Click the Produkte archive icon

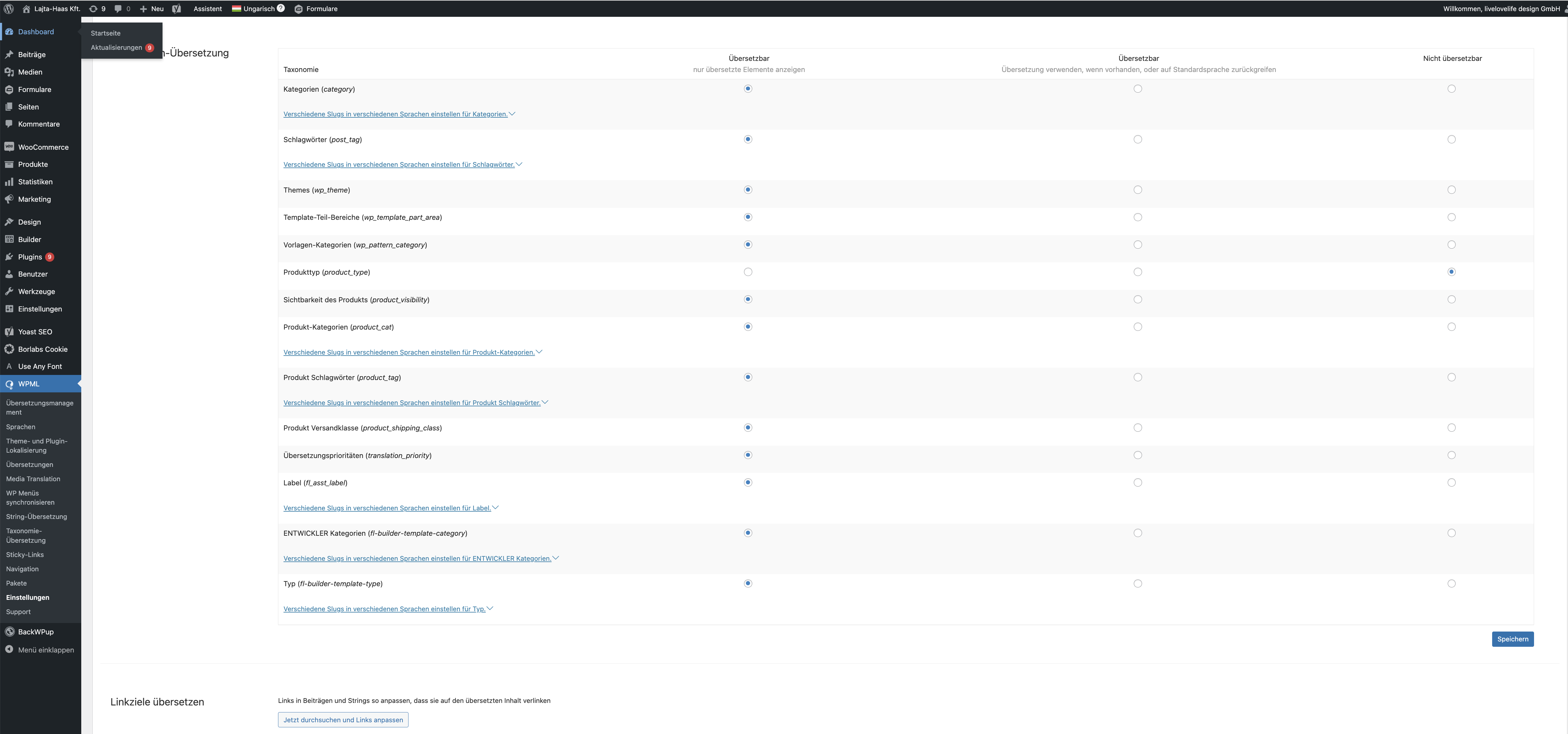point(9,164)
